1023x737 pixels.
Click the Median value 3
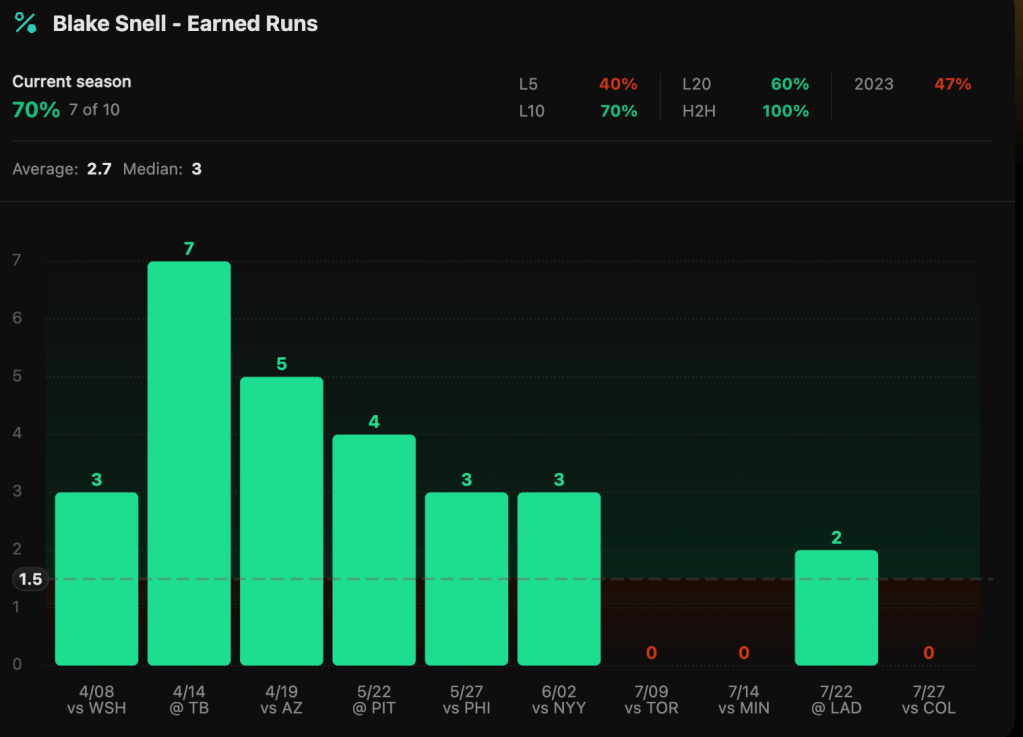pos(197,169)
